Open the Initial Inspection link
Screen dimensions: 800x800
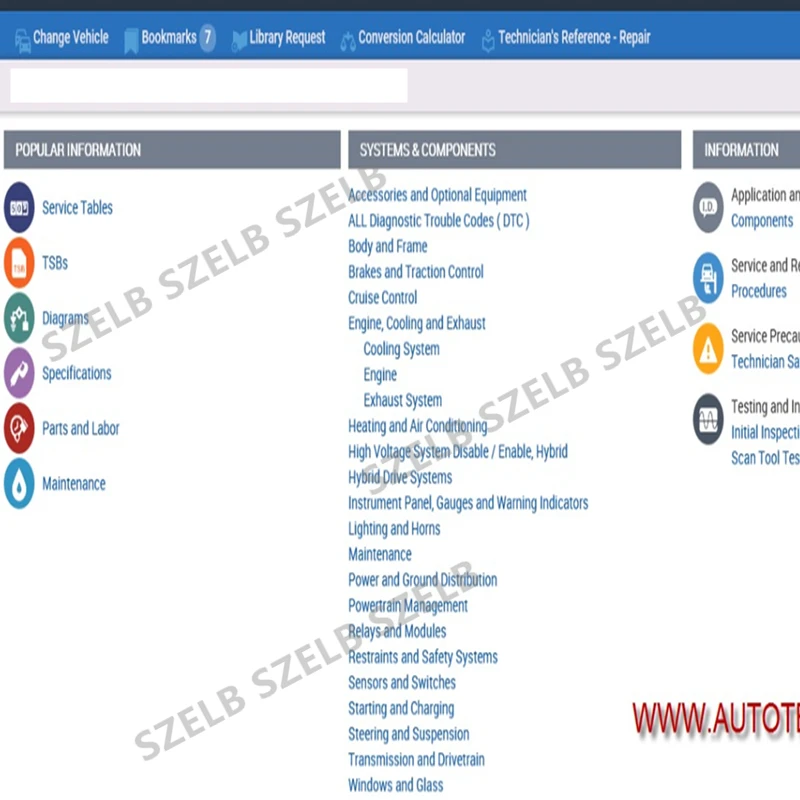[765, 432]
